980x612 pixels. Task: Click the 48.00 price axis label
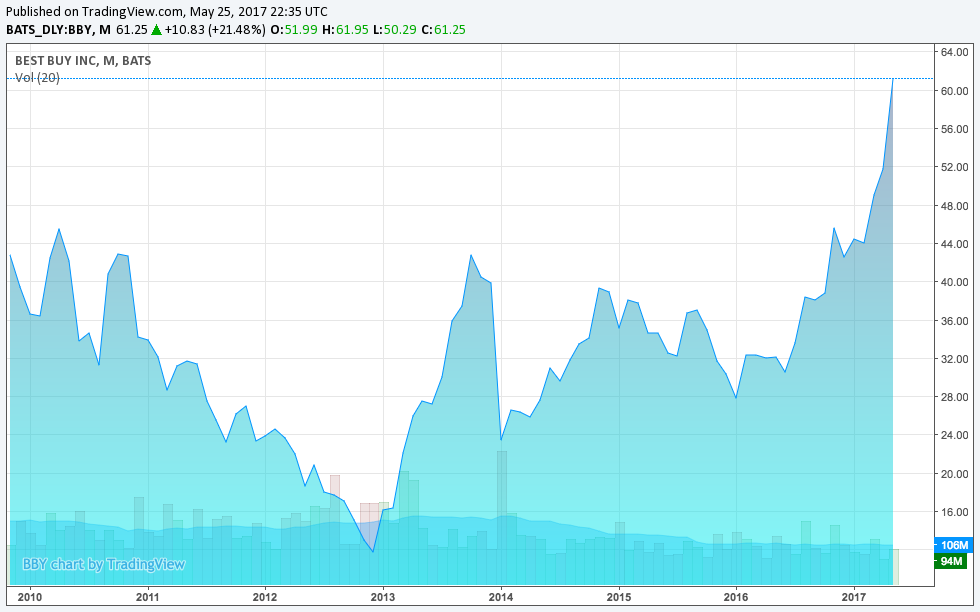[x=955, y=206]
